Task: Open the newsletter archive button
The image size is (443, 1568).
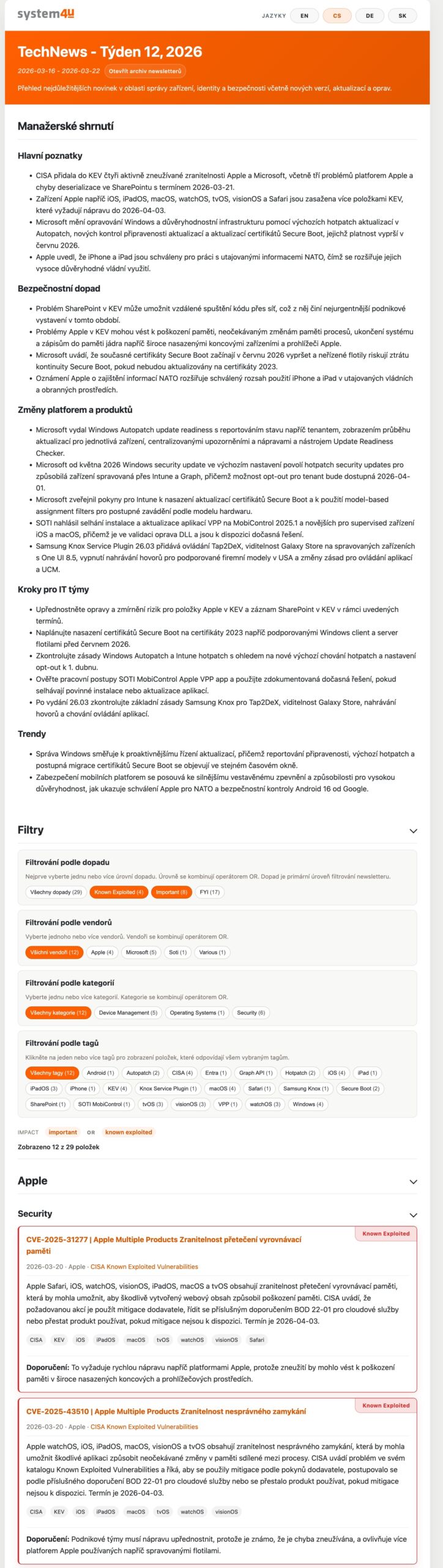Action: point(145,71)
